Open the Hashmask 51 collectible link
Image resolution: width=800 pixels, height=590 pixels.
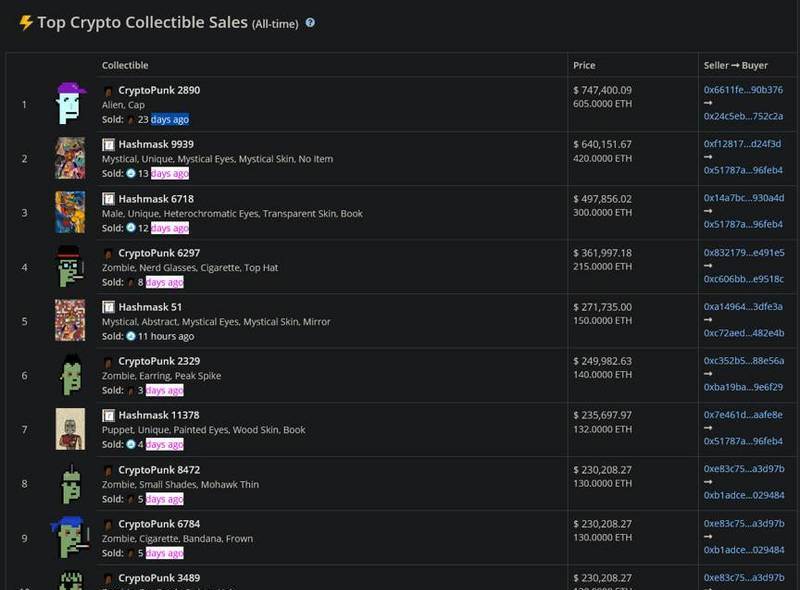(150, 307)
